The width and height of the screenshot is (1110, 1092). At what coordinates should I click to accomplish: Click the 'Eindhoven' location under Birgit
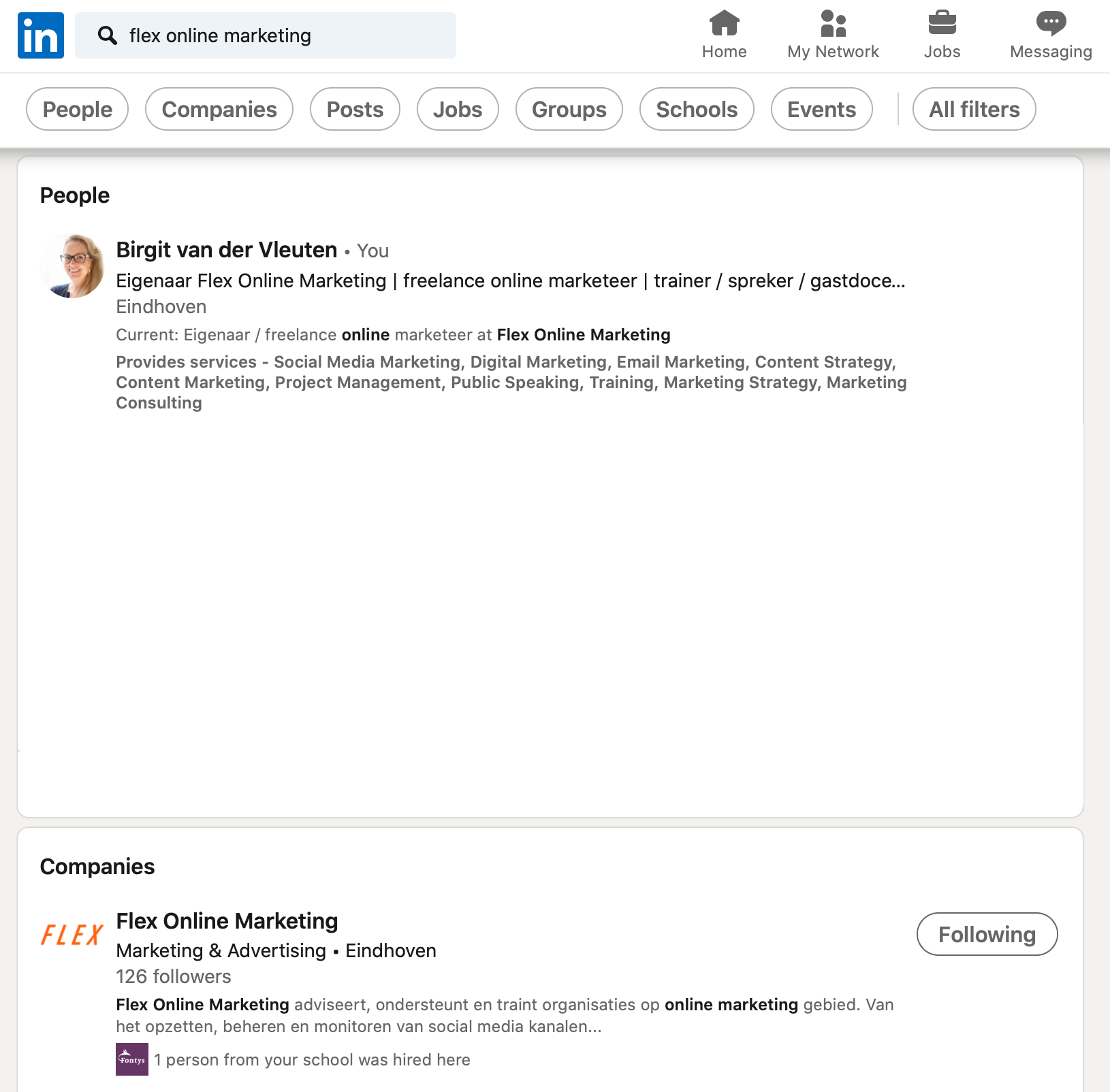click(x=161, y=306)
